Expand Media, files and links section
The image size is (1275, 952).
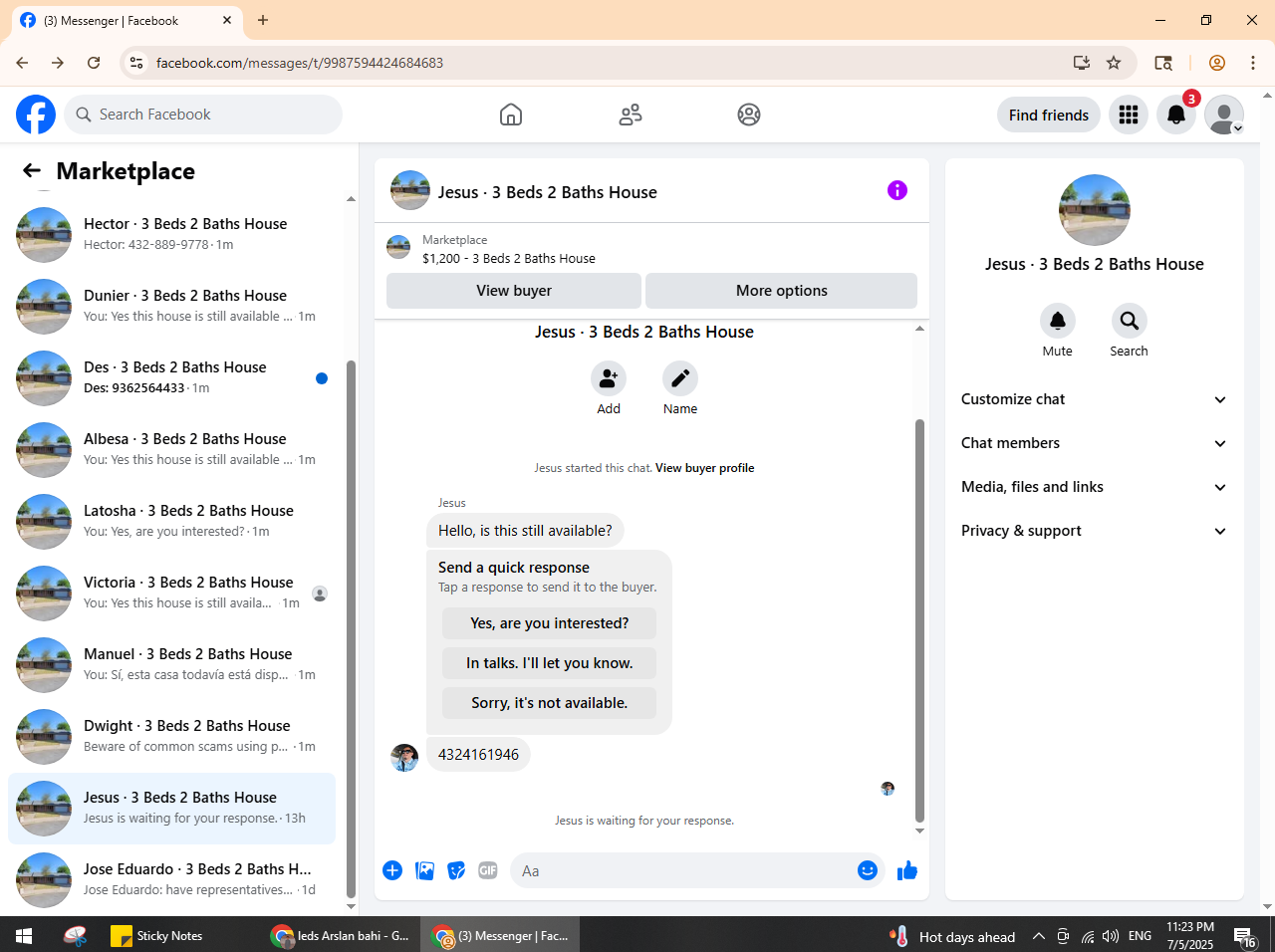(1094, 487)
